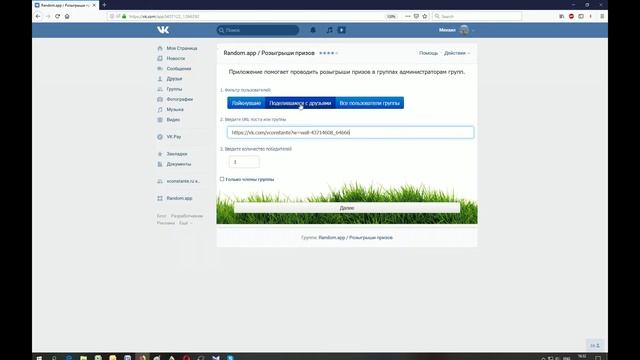Image resolution: width=640 pixels, height=360 pixels.
Task: Open the music note icon in VK header
Action: pos(329,30)
